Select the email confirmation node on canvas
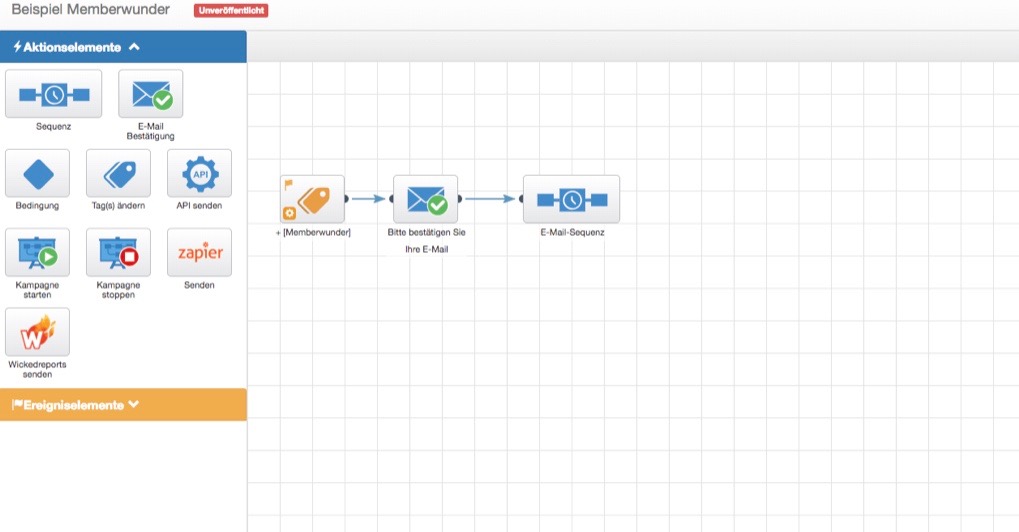 [x=425, y=199]
